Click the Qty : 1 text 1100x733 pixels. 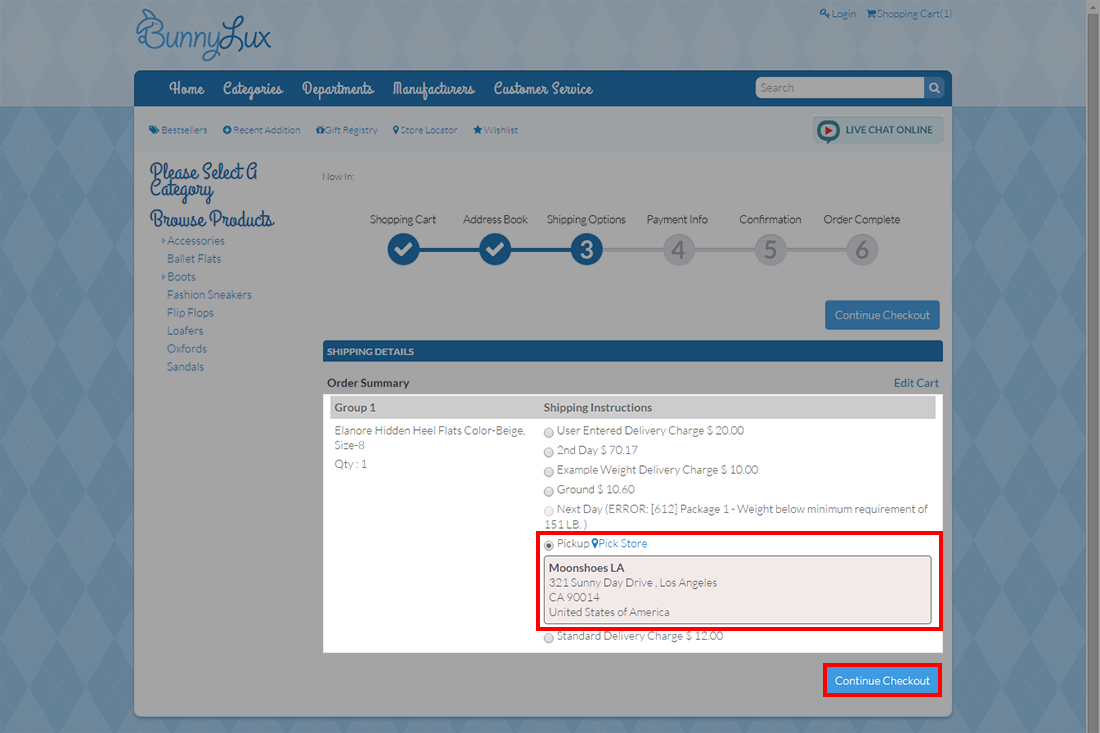(x=351, y=464)
